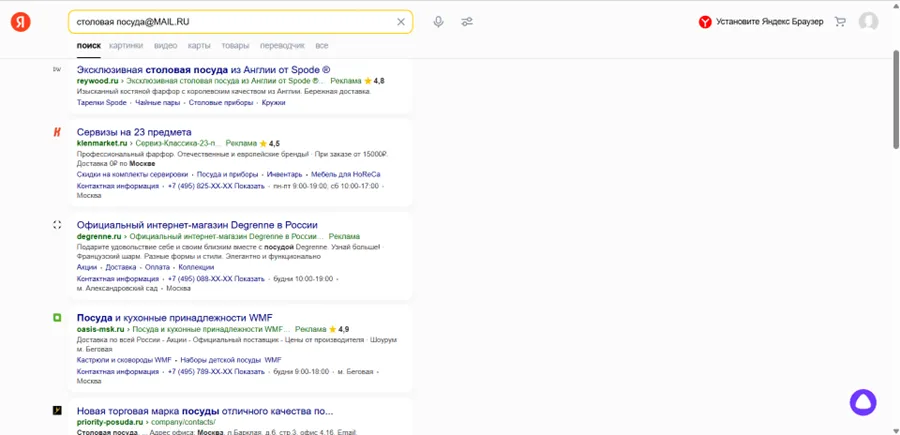This screenshot has height=435, width=900.
Task: Open the shopping cart icon
Action: [840, 22]
